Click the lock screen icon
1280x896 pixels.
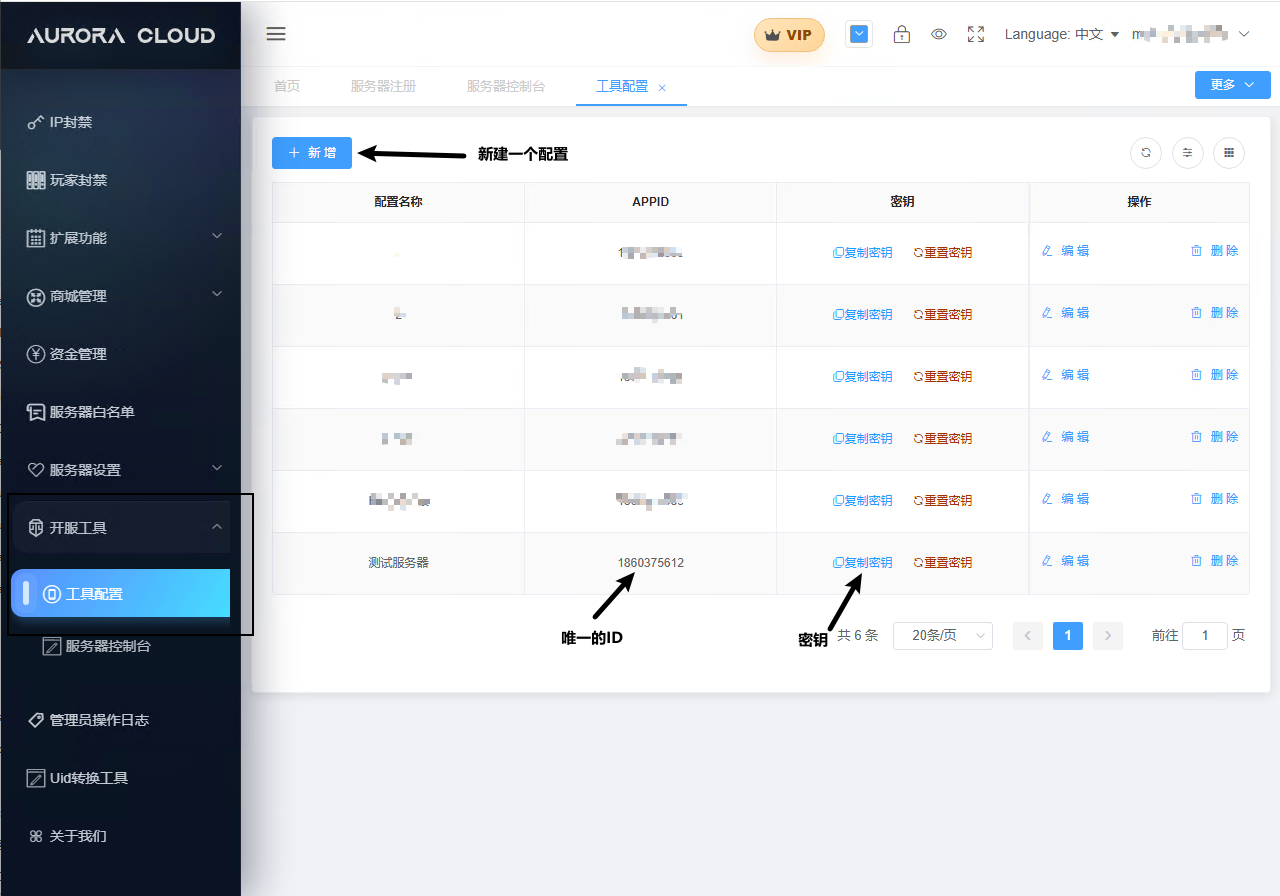(902, 34)
